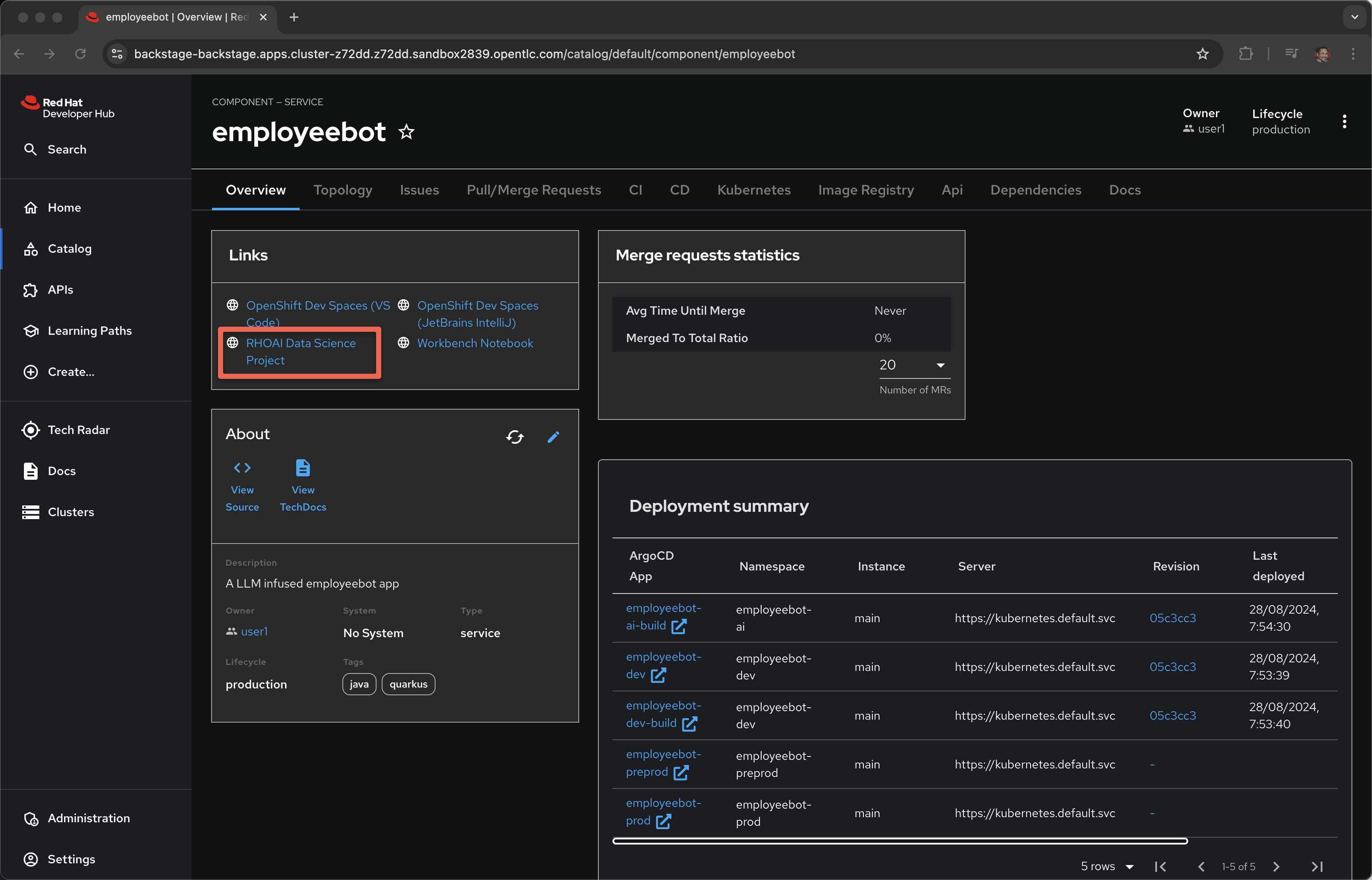Expand the Chrome tab search chevron
Screen dimensions: 1372x880
point(1354,17)
